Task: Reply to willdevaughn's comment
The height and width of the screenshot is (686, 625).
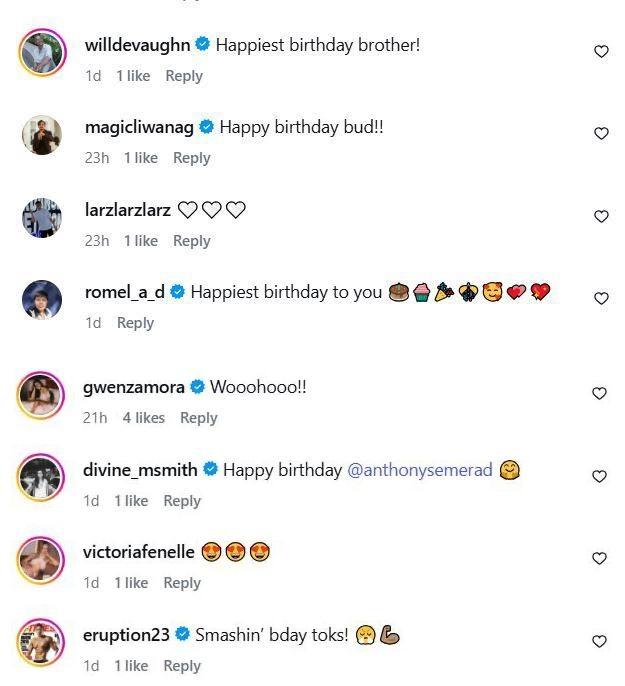Action: pyautogui.click(x=184, y=76)
